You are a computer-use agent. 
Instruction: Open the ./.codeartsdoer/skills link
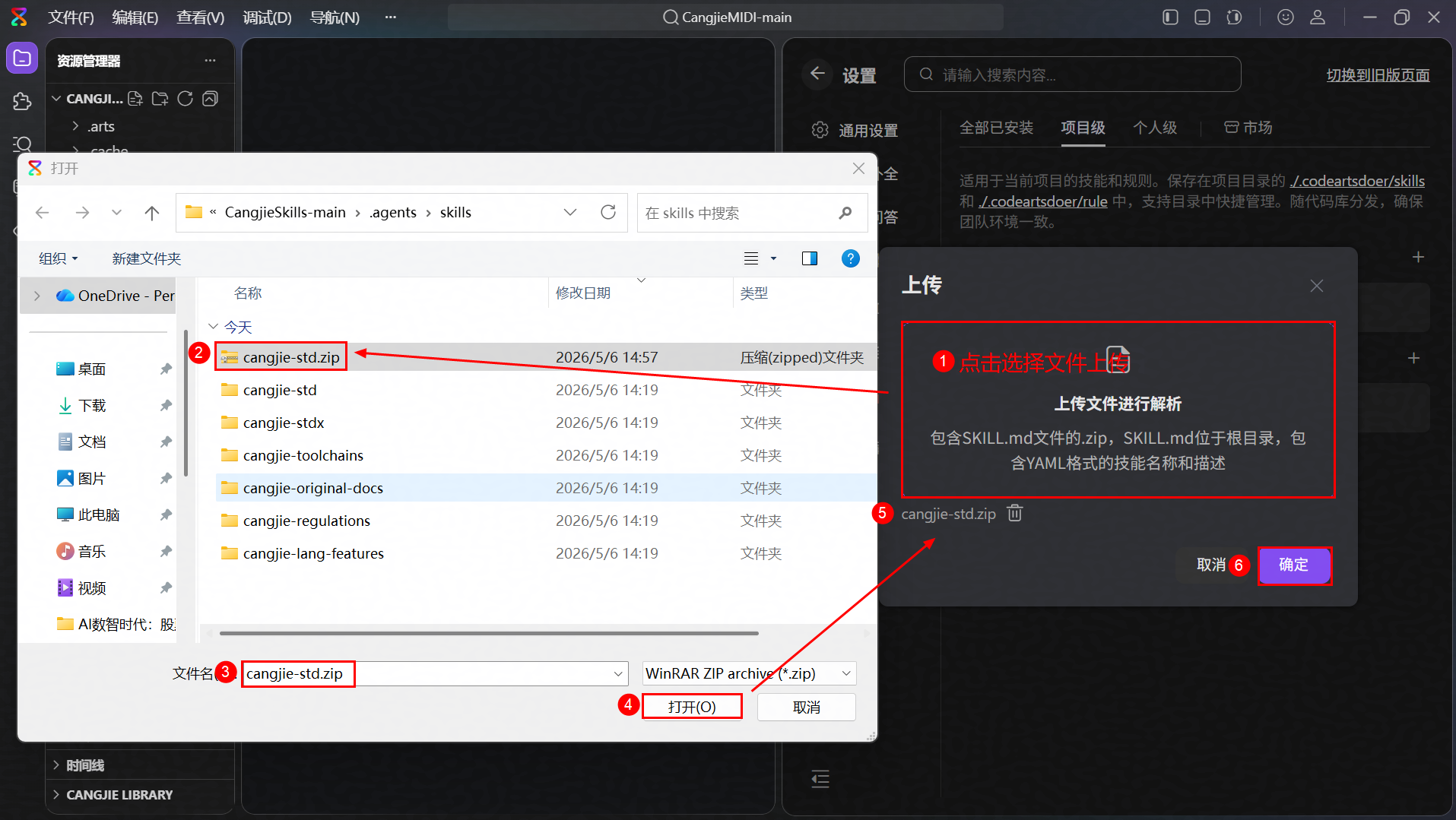1357,181
